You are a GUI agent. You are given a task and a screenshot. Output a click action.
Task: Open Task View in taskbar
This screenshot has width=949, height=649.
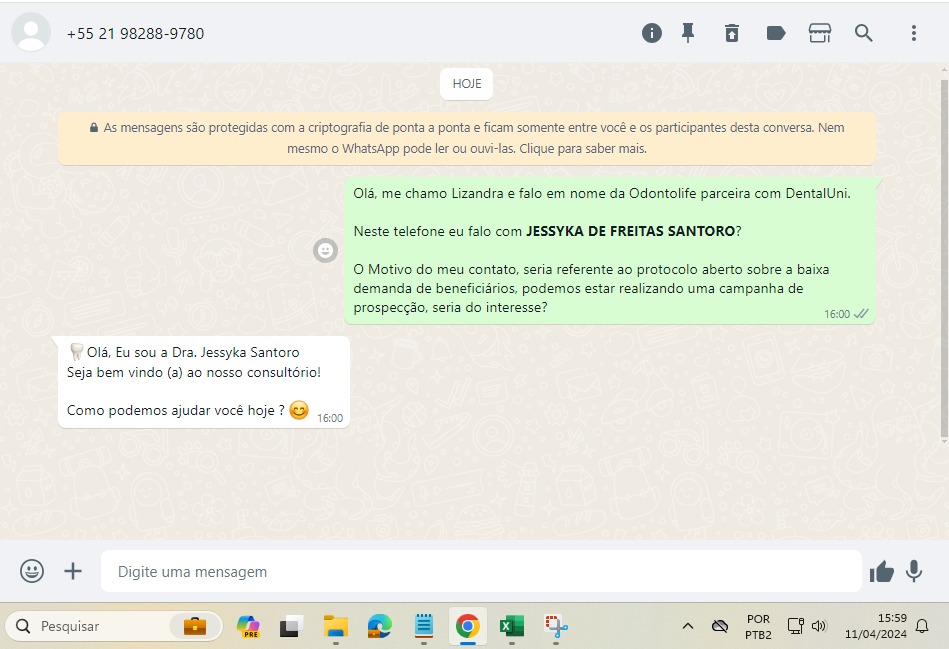291,626
